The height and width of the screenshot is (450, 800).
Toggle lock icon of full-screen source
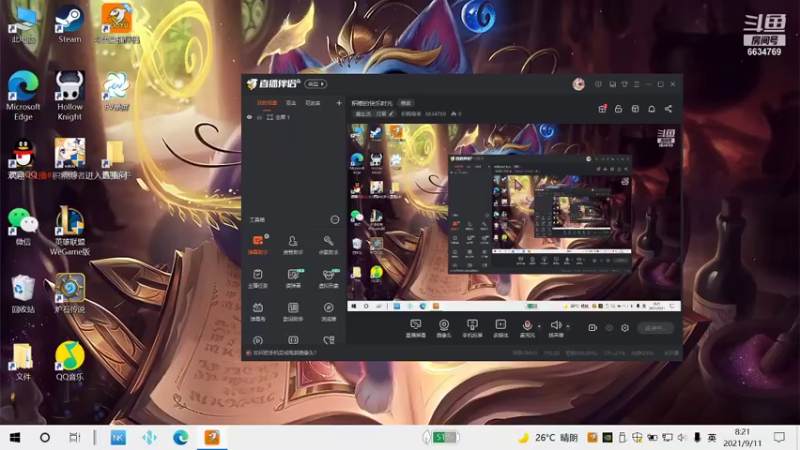pyautogui.click(x=259, y=117)
